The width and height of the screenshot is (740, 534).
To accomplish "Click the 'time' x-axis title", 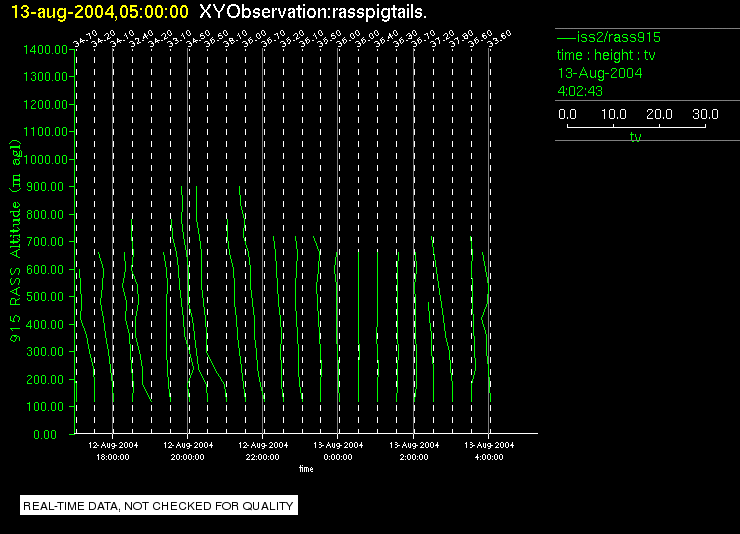I will coord(306,469).
